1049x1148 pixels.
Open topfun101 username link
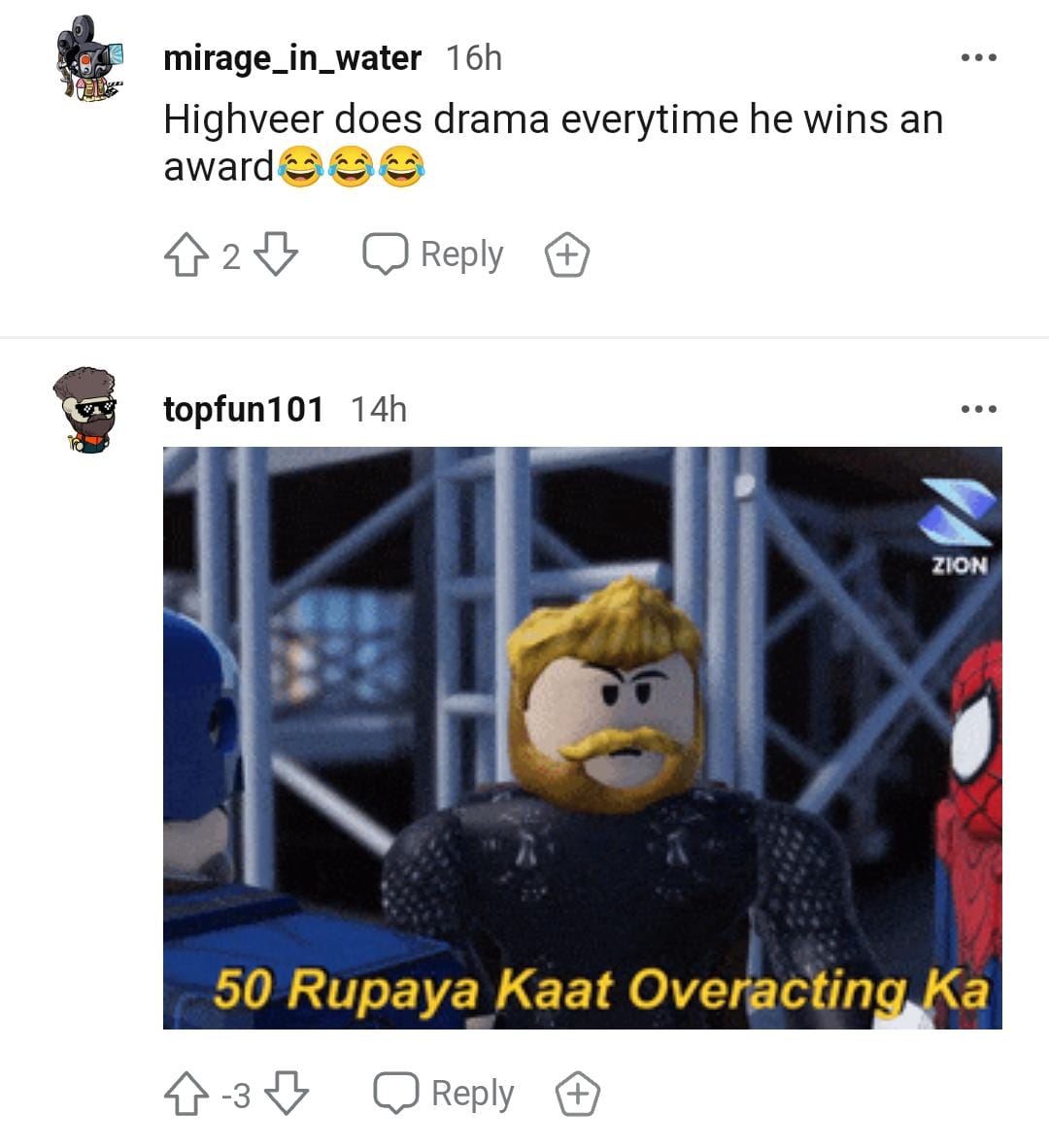pyautogui.click(x=243, y=409)
